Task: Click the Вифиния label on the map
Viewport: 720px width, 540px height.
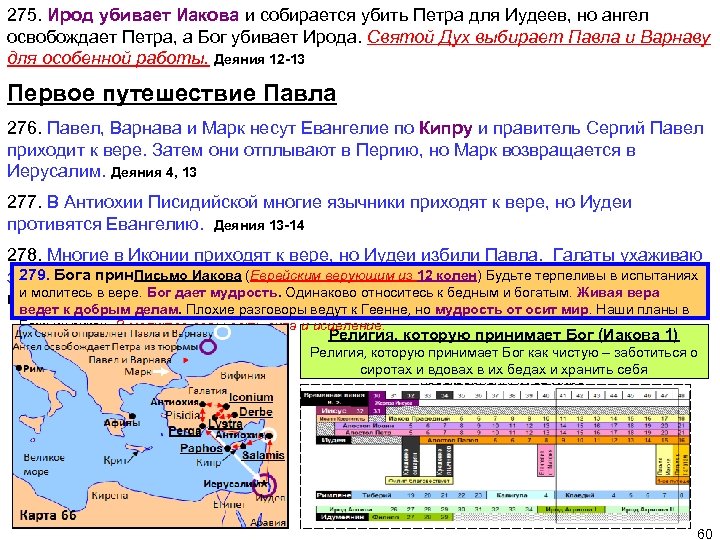Action: click(x=243, y=375)
